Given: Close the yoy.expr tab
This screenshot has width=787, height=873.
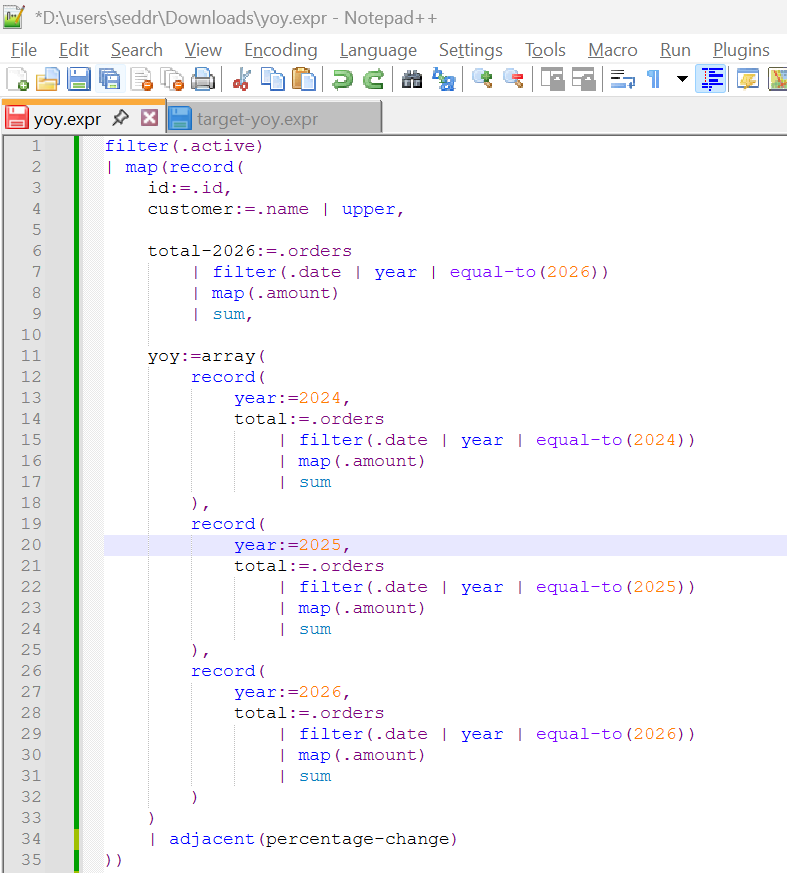Looking at the screenshot, I should (x=149, y=117).
